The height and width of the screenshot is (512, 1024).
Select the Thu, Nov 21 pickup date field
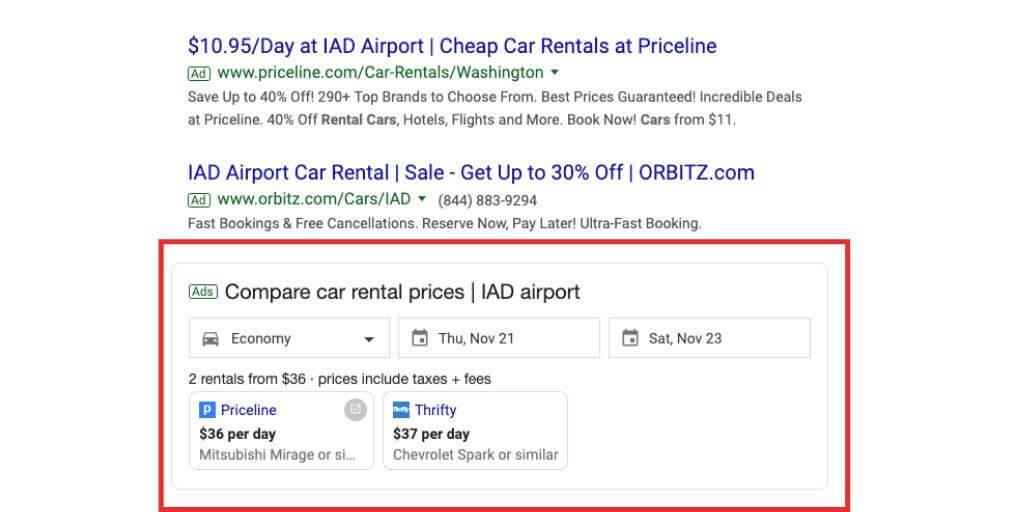tap(499, 338)
